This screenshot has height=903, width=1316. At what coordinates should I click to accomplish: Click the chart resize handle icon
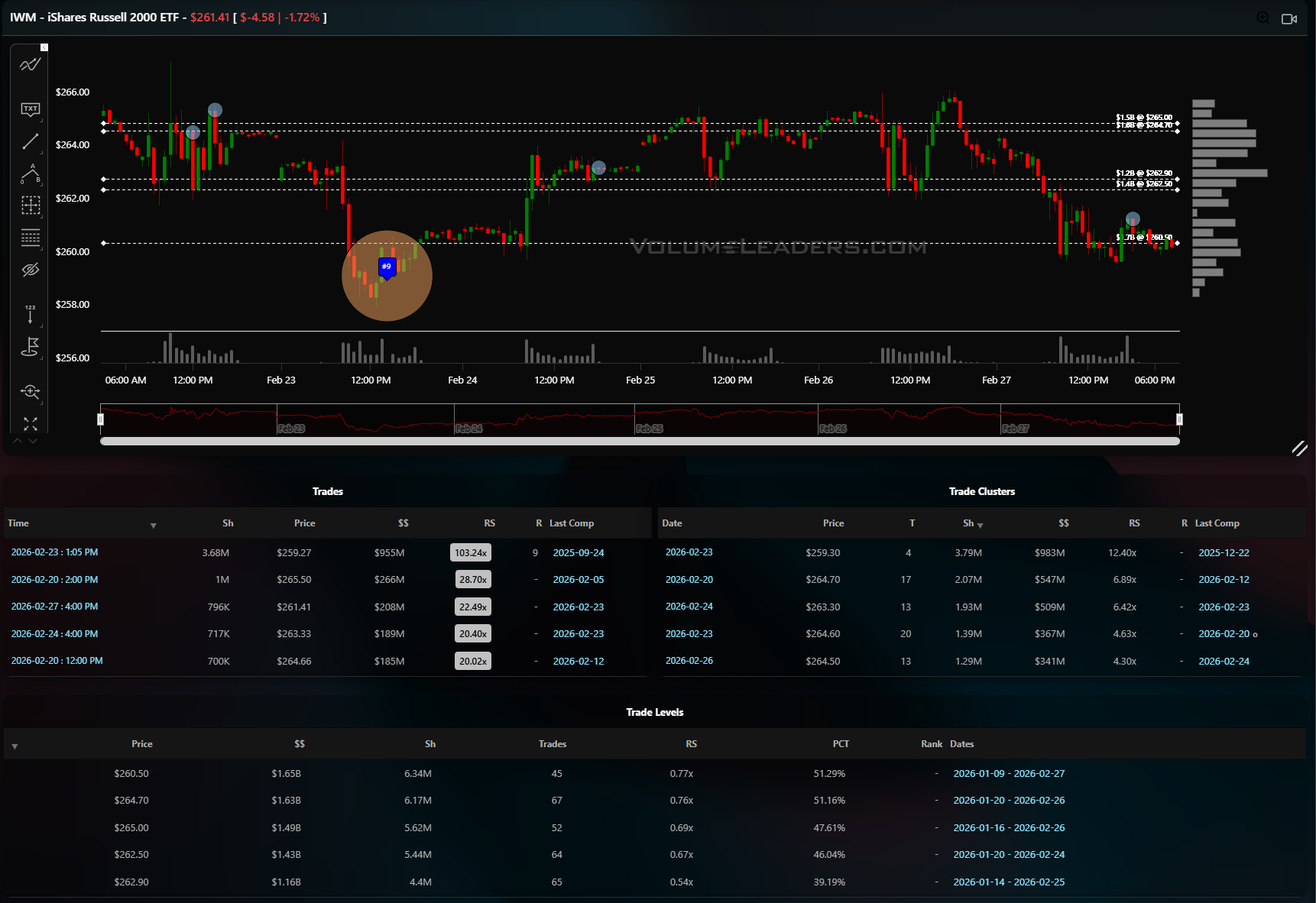click(1299, 448)
